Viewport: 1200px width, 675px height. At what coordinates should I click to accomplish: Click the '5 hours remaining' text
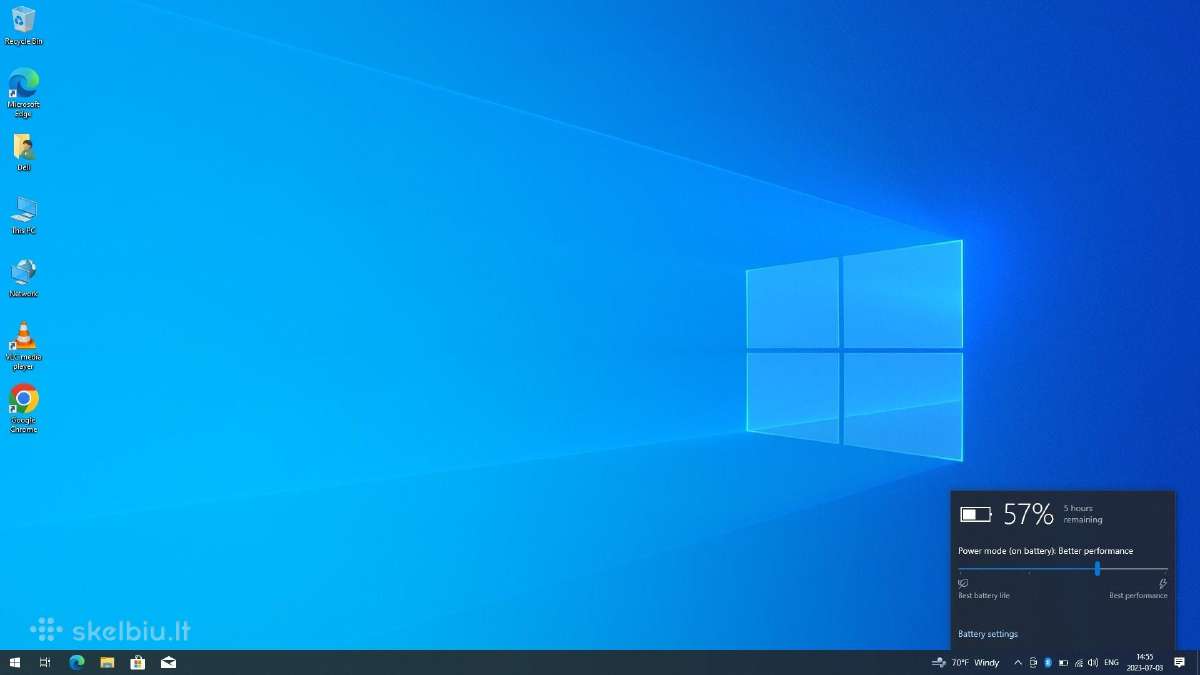[x=1083, y=514]
